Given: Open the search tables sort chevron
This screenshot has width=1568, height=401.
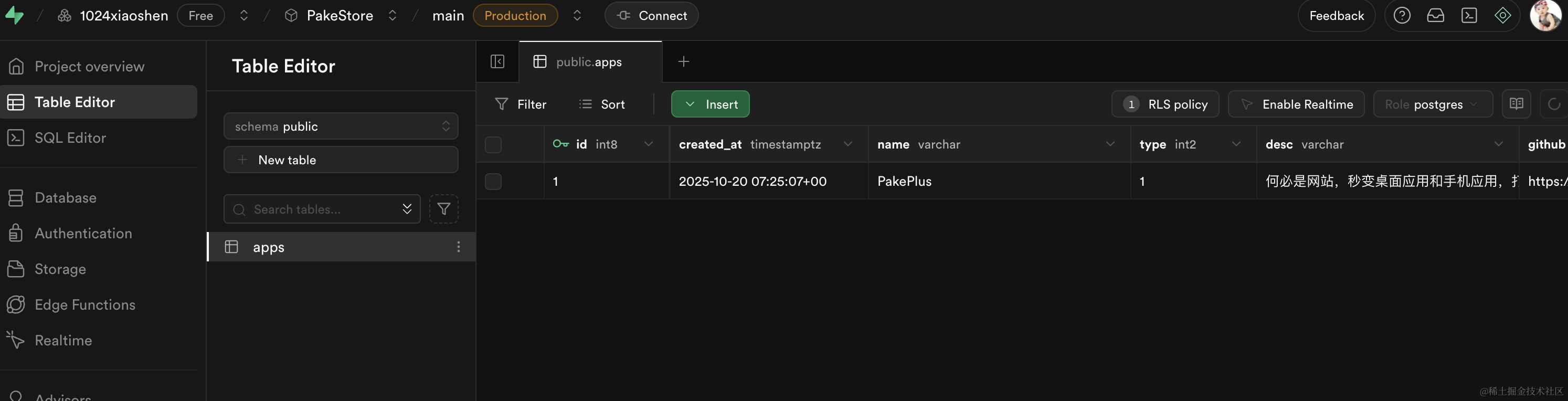Looking at the screenshot, I should (x=407, y=209).
